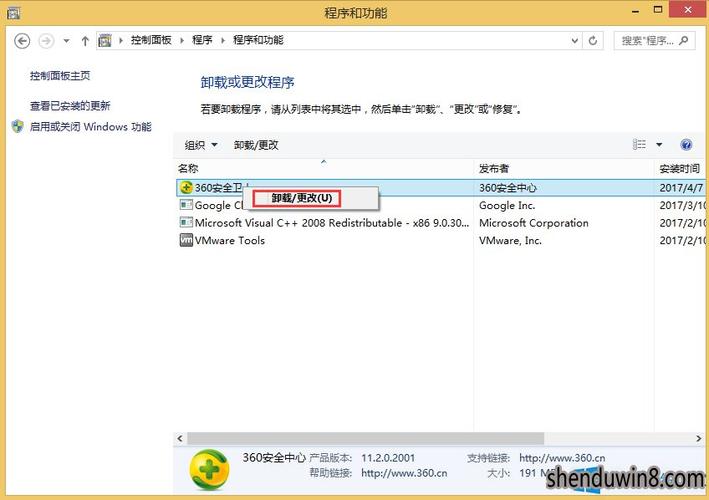The width and height of the screenshot is (709, 500).
Task: Expand the recent locations dropdown arrow
Action: (67, 41)
